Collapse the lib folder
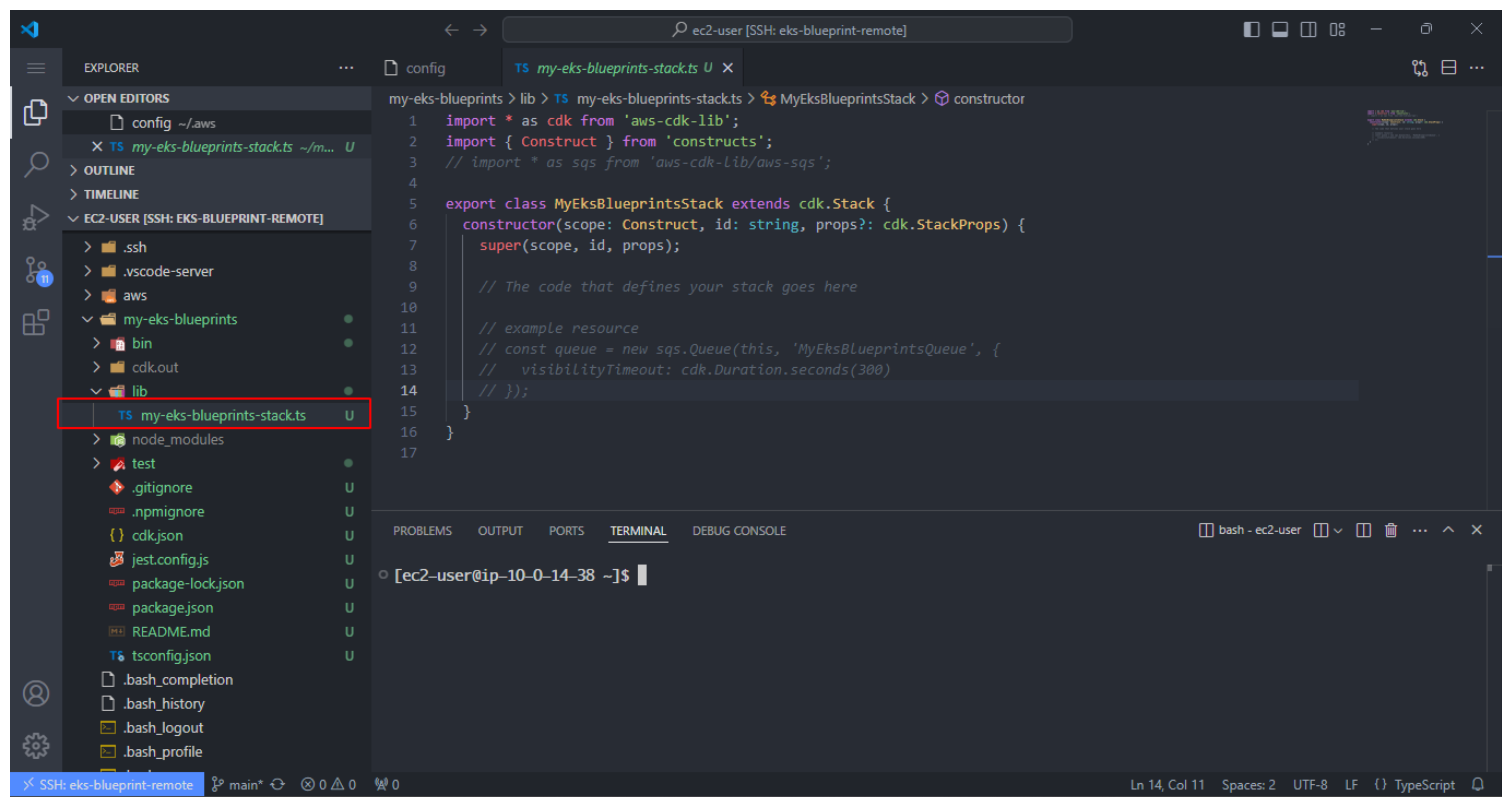Screen dimensions: 1512x807 click(x=216, y=391)
